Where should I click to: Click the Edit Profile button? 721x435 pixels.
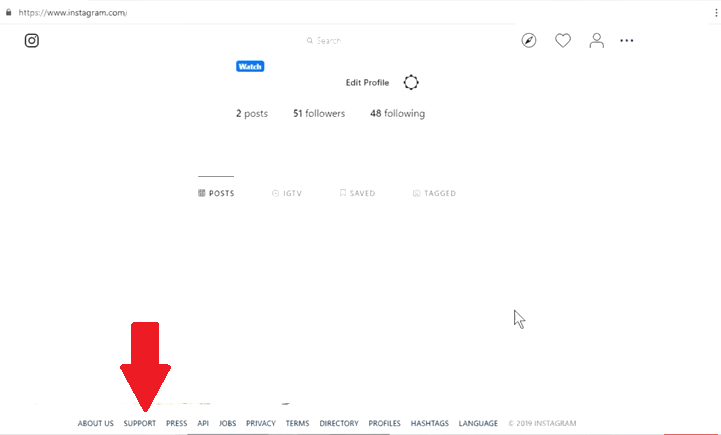point(367,83)
